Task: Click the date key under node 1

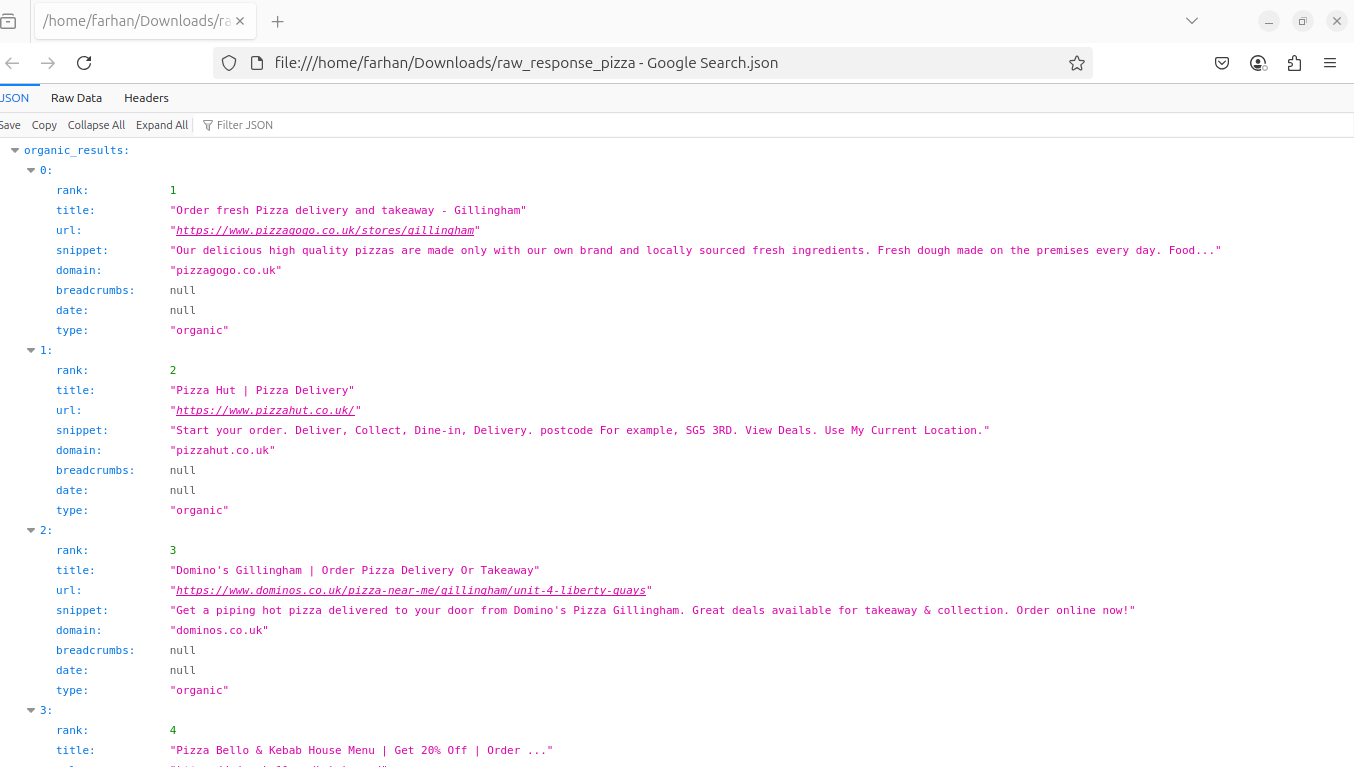Action: click(72, 490)
